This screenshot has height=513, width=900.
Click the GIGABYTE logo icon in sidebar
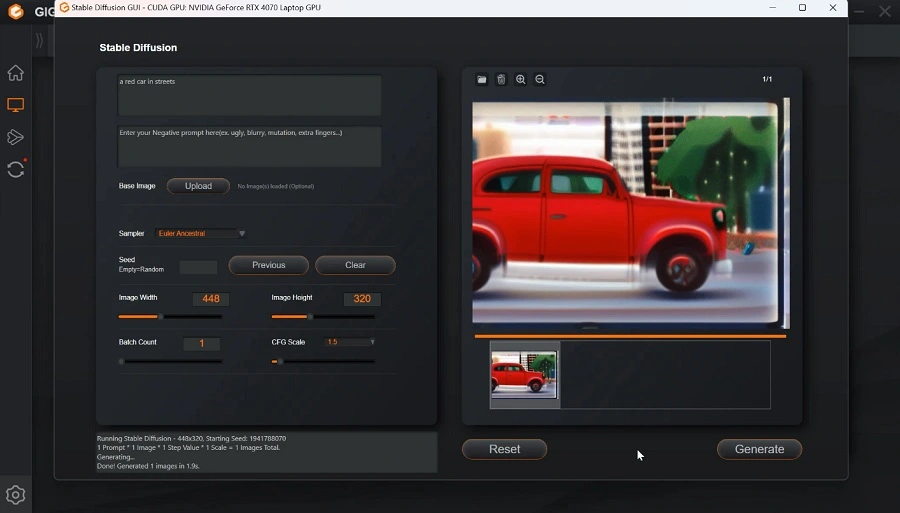(x=16, y=11)
